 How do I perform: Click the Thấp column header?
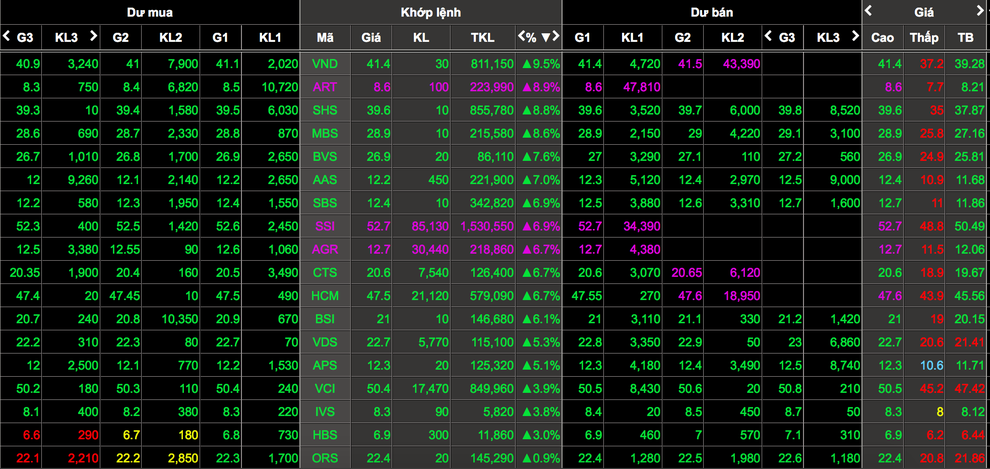924,38
